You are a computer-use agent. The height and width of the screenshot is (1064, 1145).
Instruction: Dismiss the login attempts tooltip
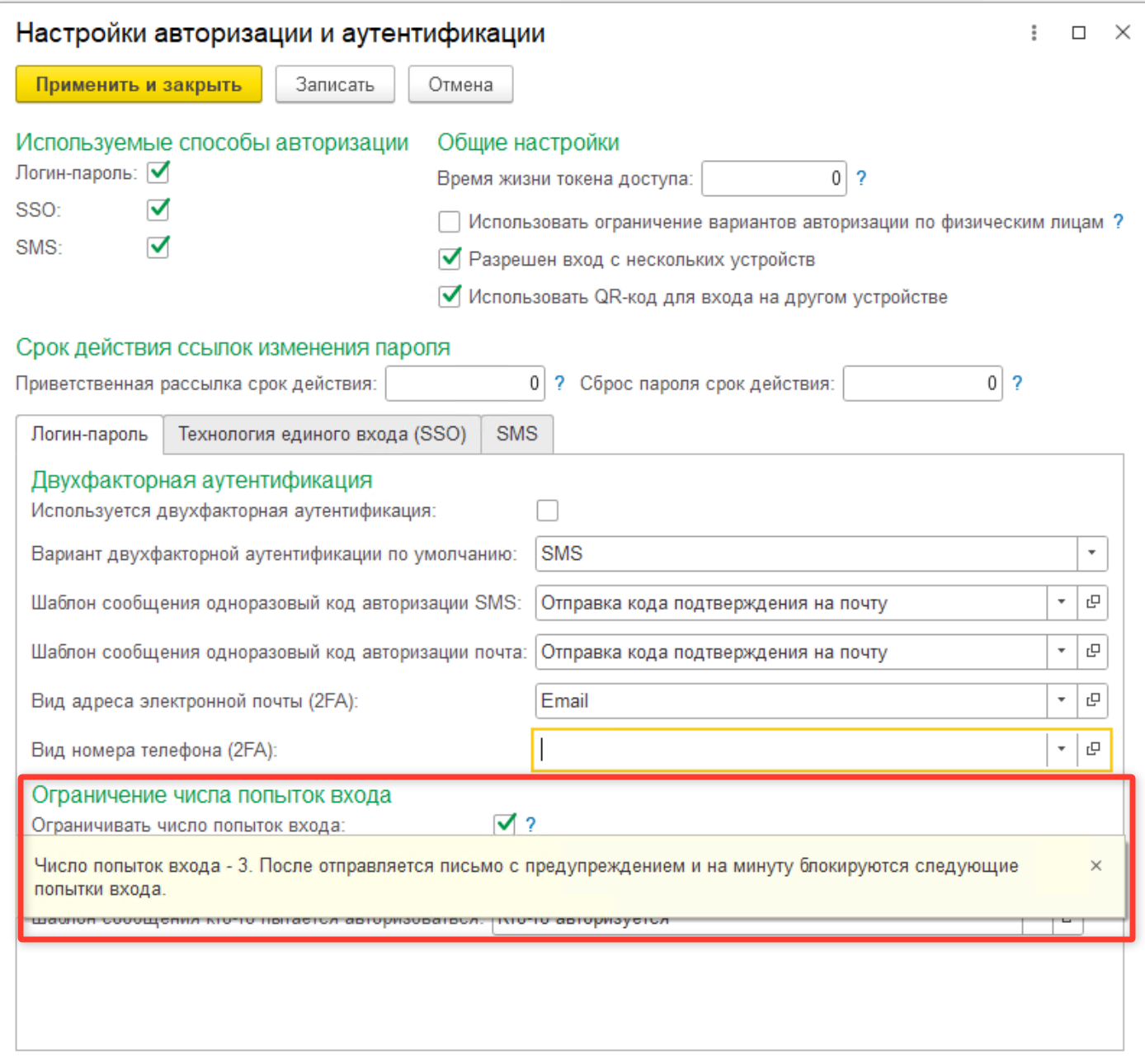(x=1096, y=866)
